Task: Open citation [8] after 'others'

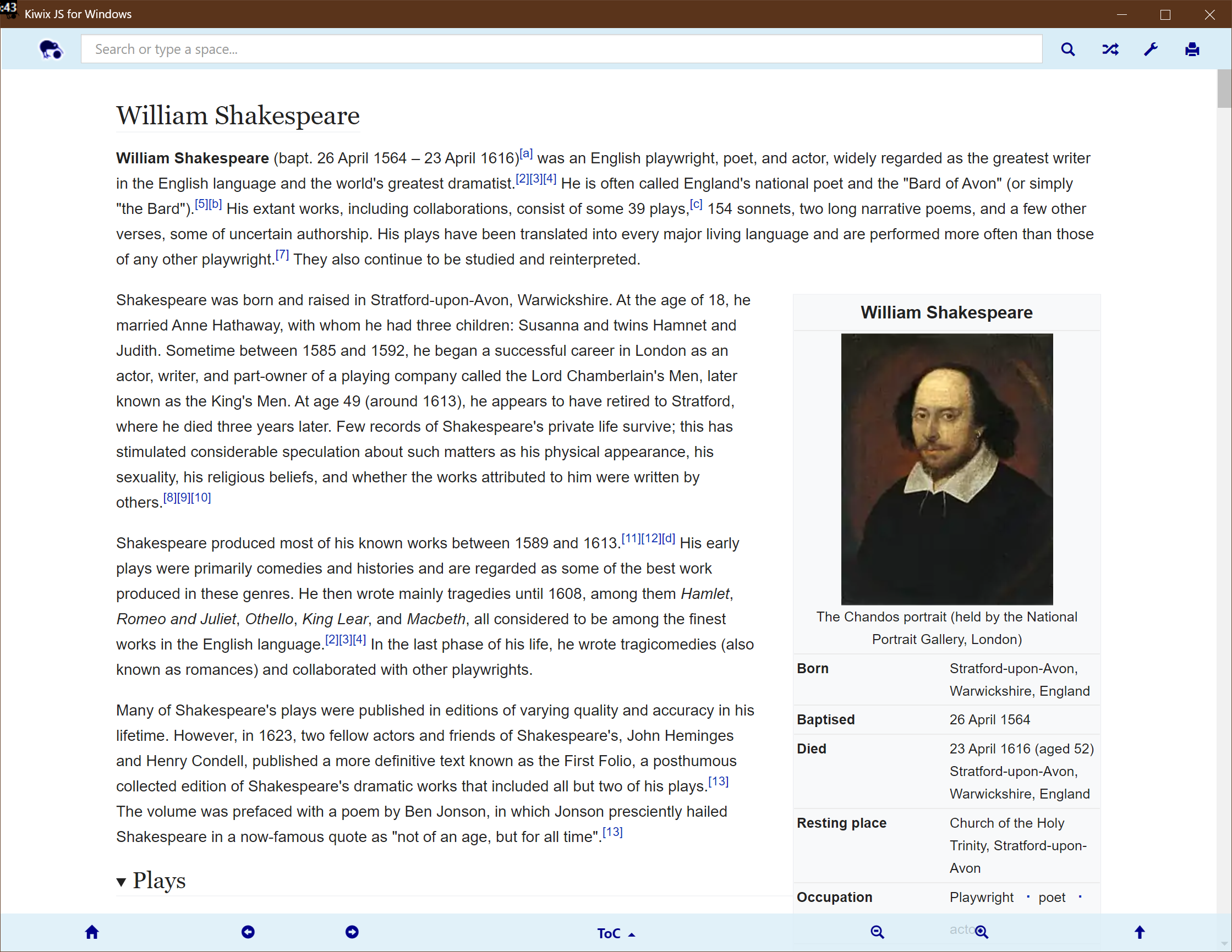Action: [x=170, y=497]
